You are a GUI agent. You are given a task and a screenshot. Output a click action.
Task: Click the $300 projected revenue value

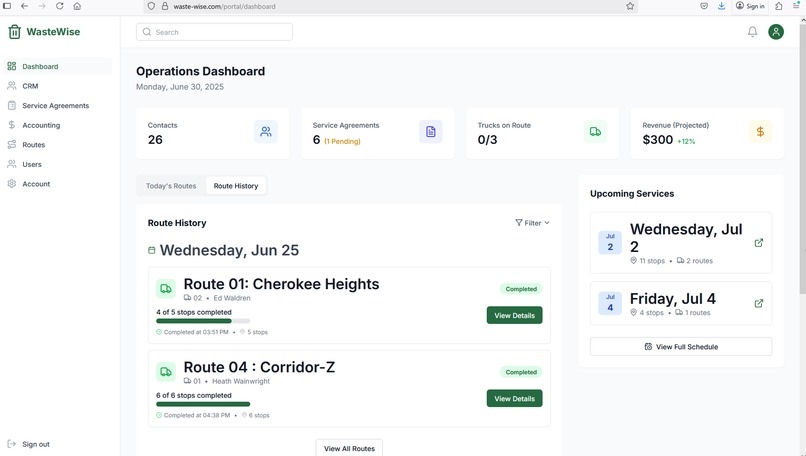[x=657, y=140]
